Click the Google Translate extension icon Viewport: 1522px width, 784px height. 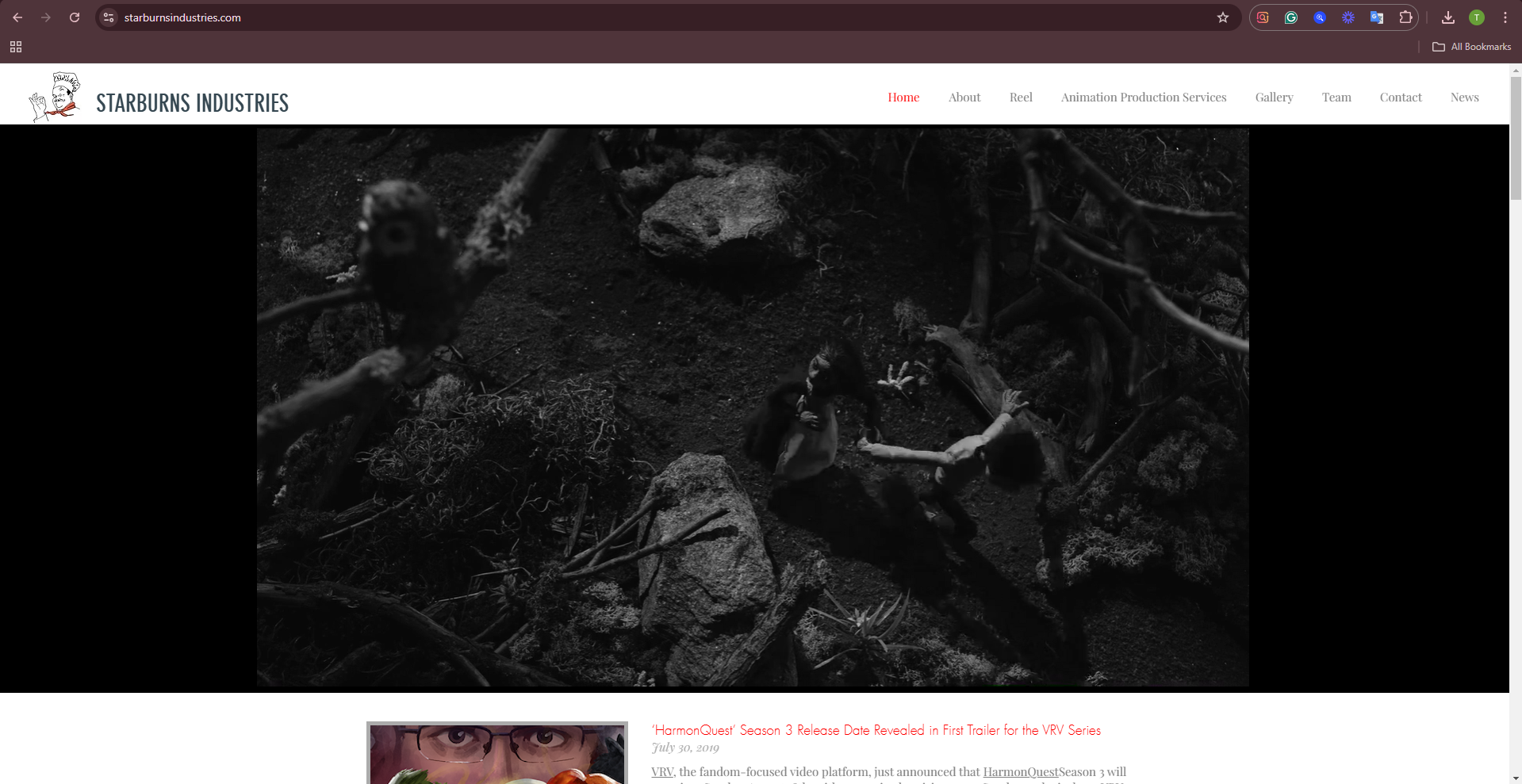pos(1377,17)
